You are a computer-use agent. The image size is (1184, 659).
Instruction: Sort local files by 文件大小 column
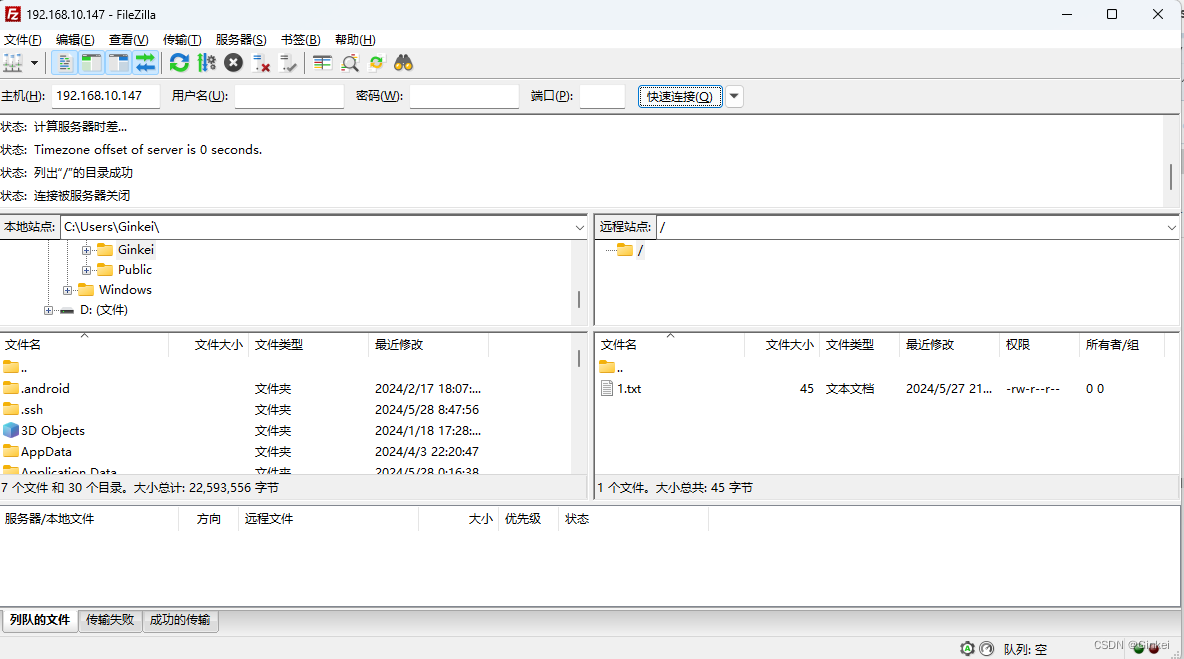click(208, 344)
